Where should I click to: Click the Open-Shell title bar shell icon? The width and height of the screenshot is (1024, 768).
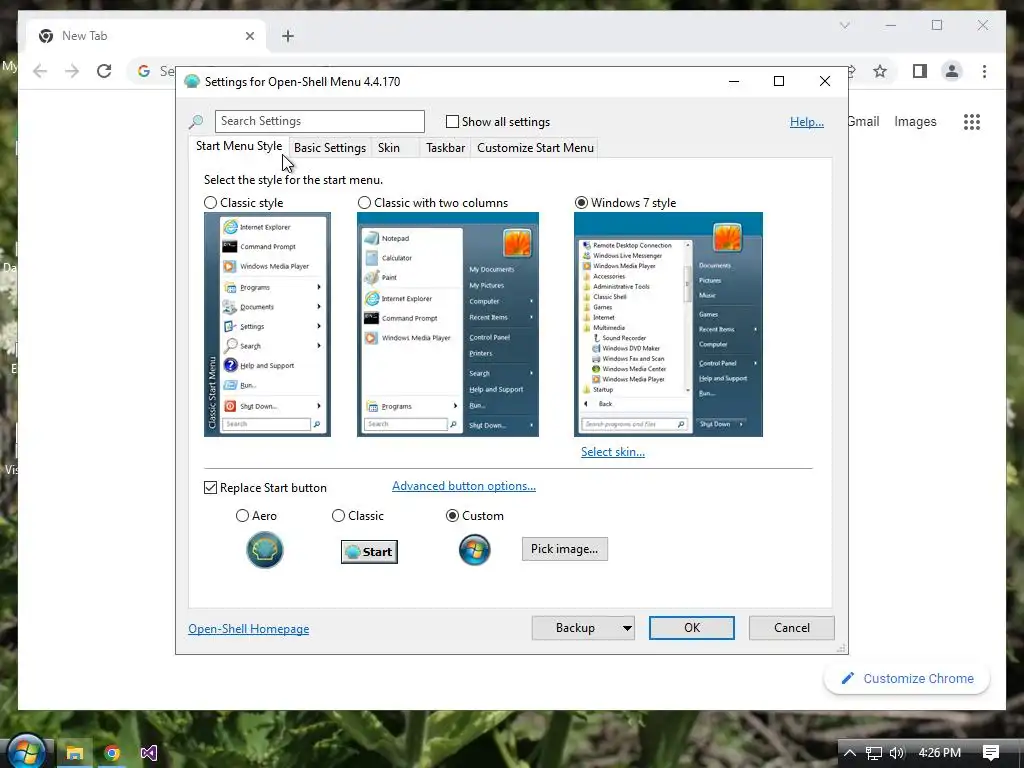[x=191, y=81]
